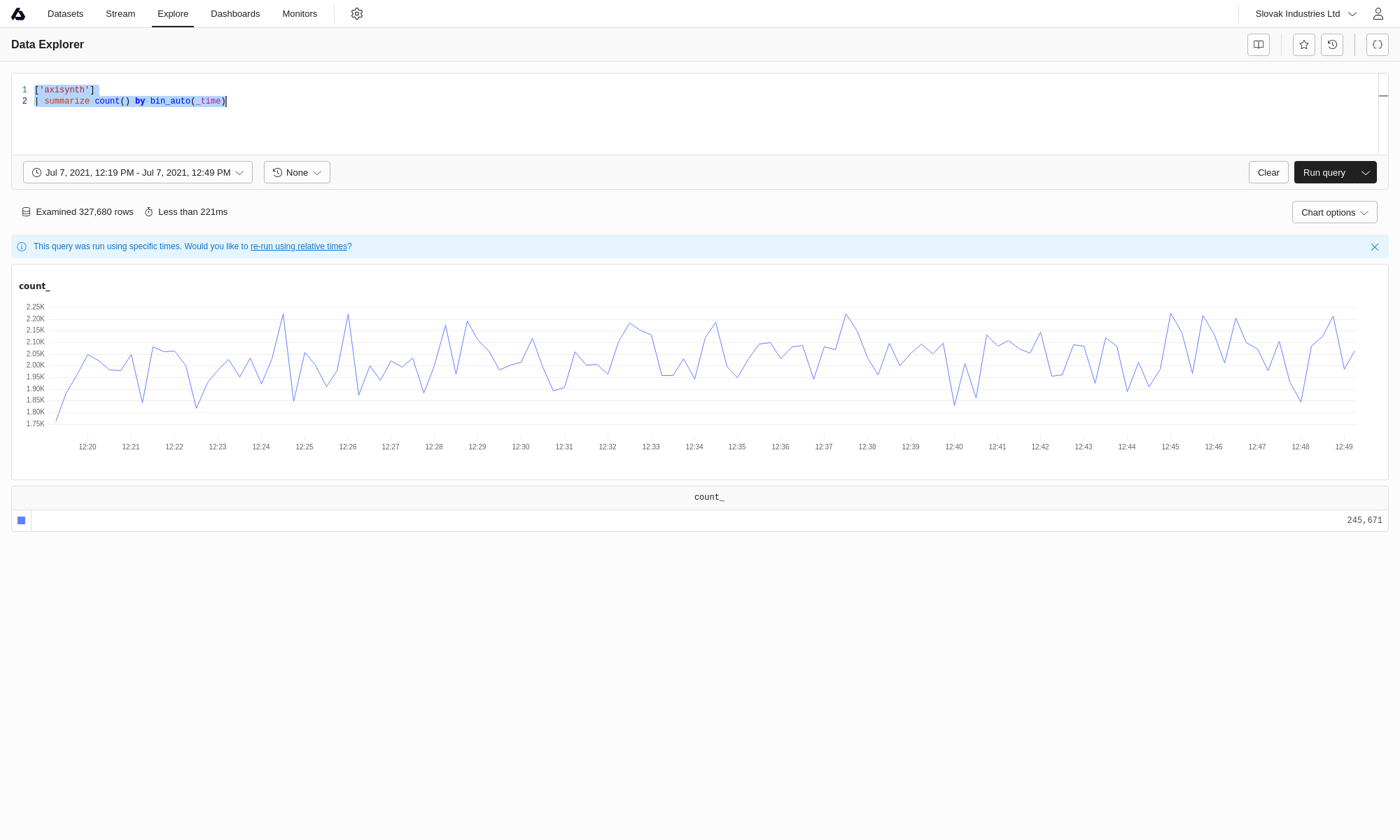Open the time range dropdown

(x=138, y=173)
